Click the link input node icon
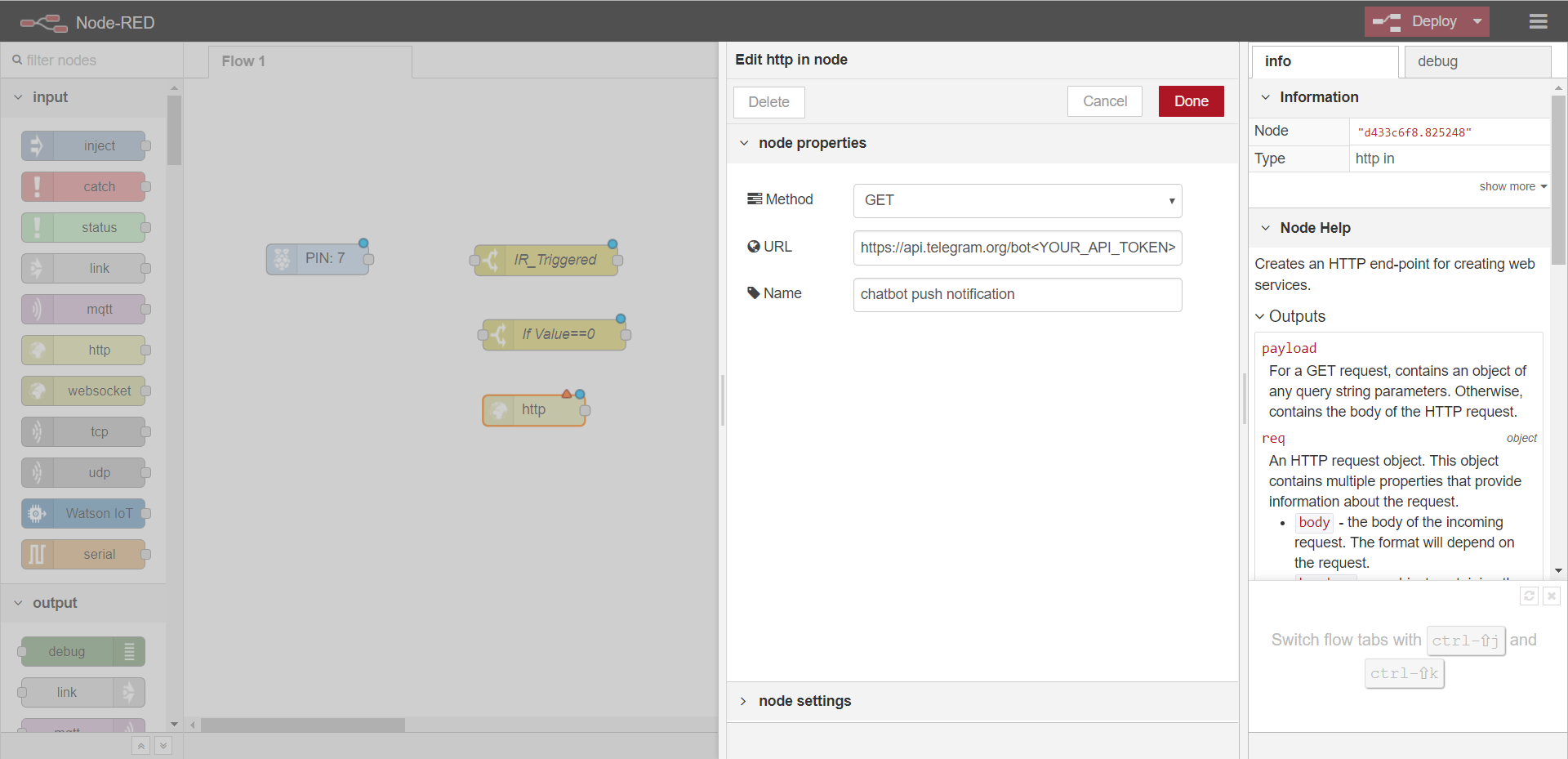Viewport: 1568px width, 759px height. 37,269
